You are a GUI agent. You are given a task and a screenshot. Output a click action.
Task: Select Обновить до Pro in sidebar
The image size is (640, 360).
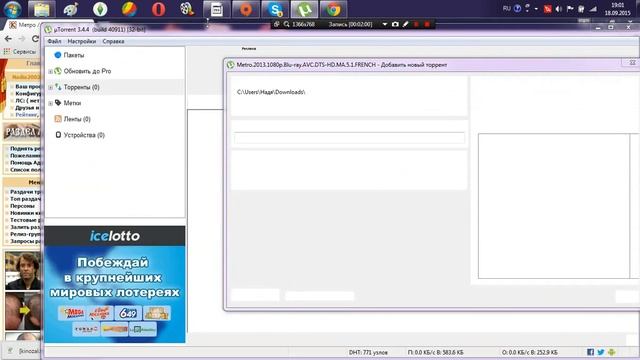87,71
